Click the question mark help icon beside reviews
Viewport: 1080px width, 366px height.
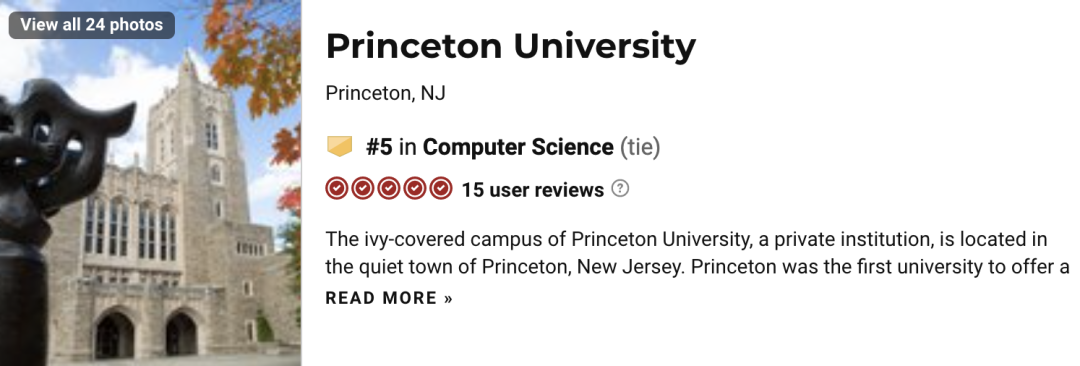tap(620, 188)
